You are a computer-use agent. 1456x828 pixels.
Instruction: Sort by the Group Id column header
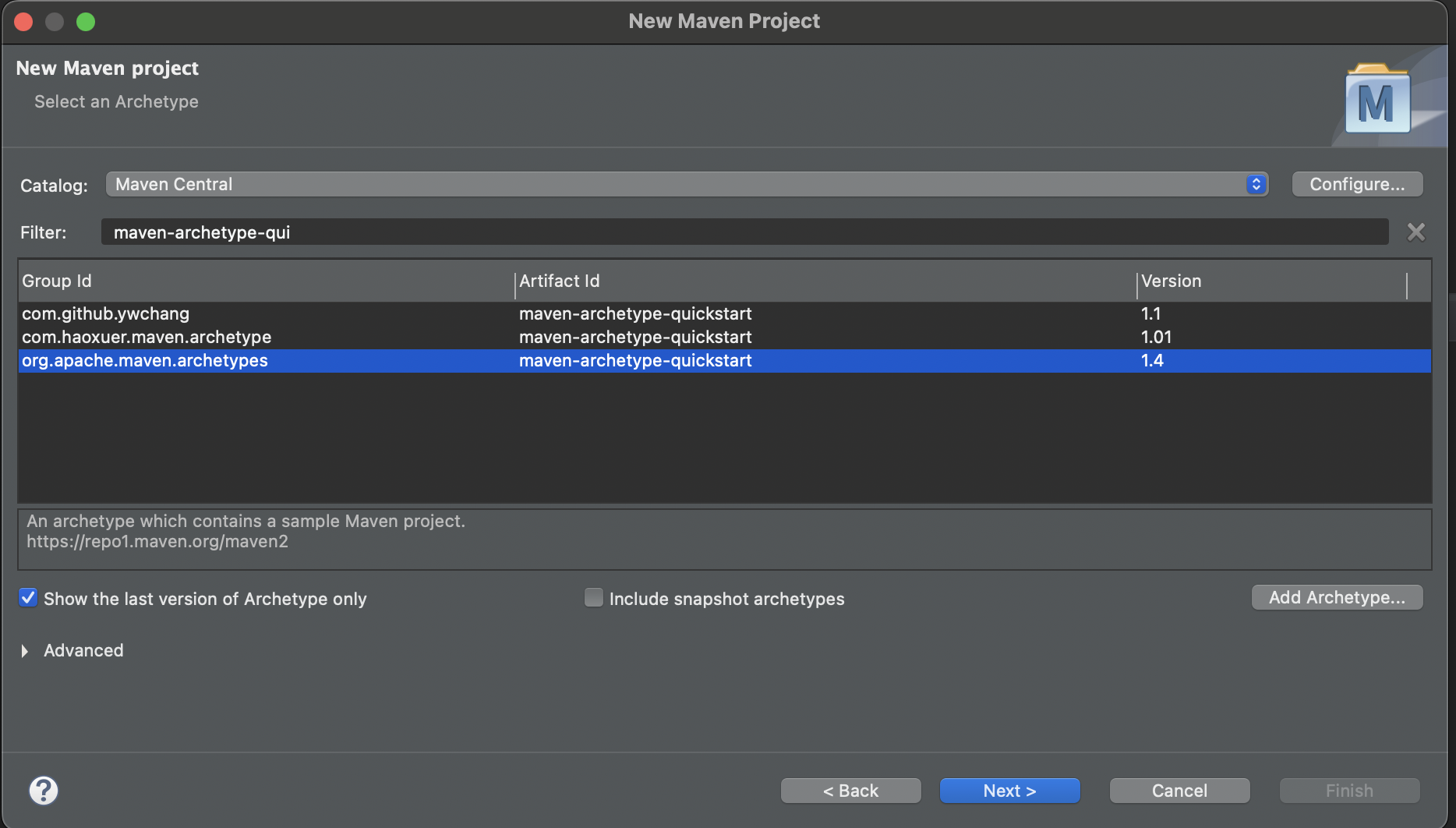click(x=266, y=281)
